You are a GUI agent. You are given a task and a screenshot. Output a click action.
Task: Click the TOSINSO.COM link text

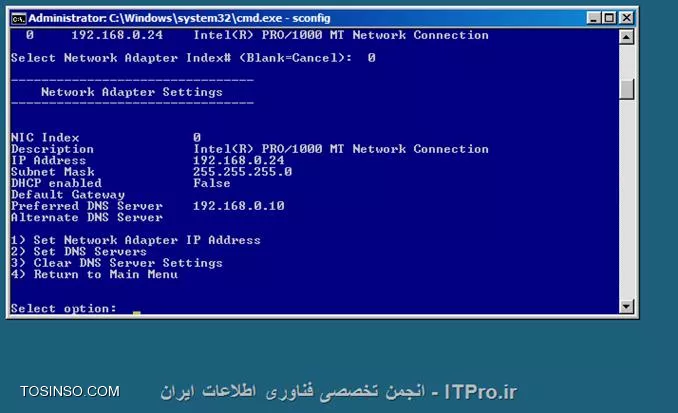70,391
